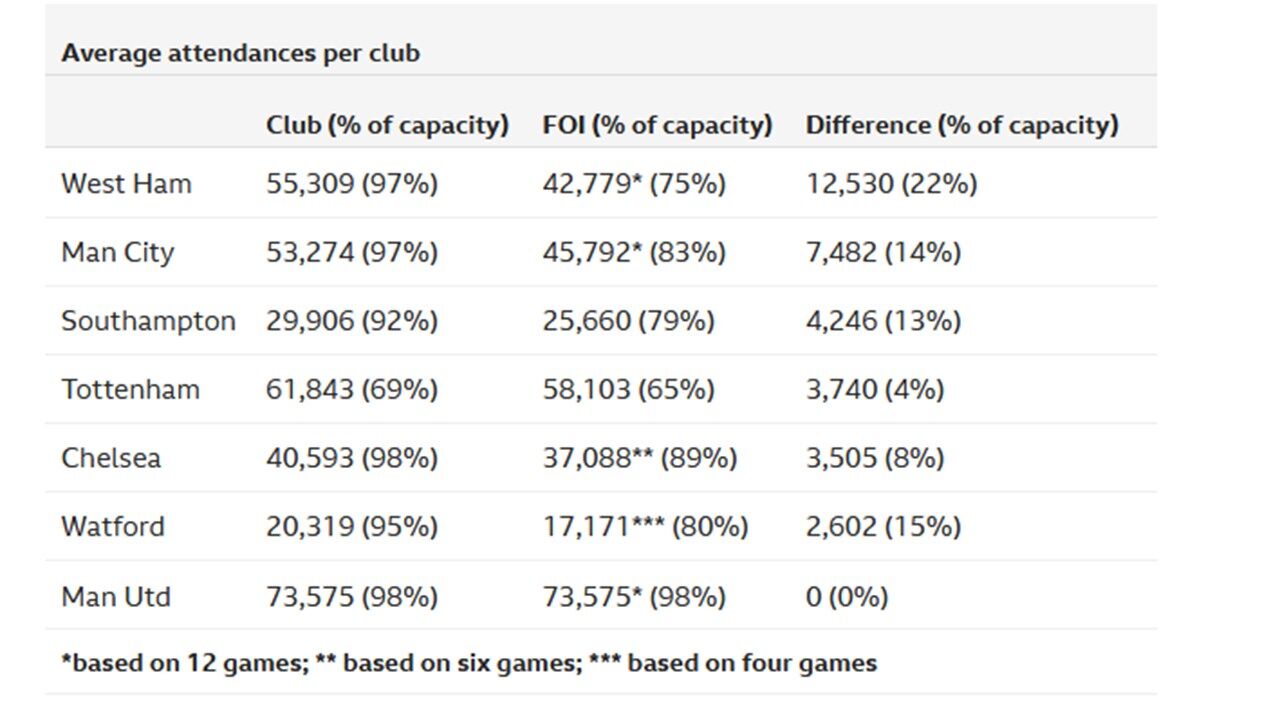
Task: Click the Man Utd club name
Action: (116, 597)
